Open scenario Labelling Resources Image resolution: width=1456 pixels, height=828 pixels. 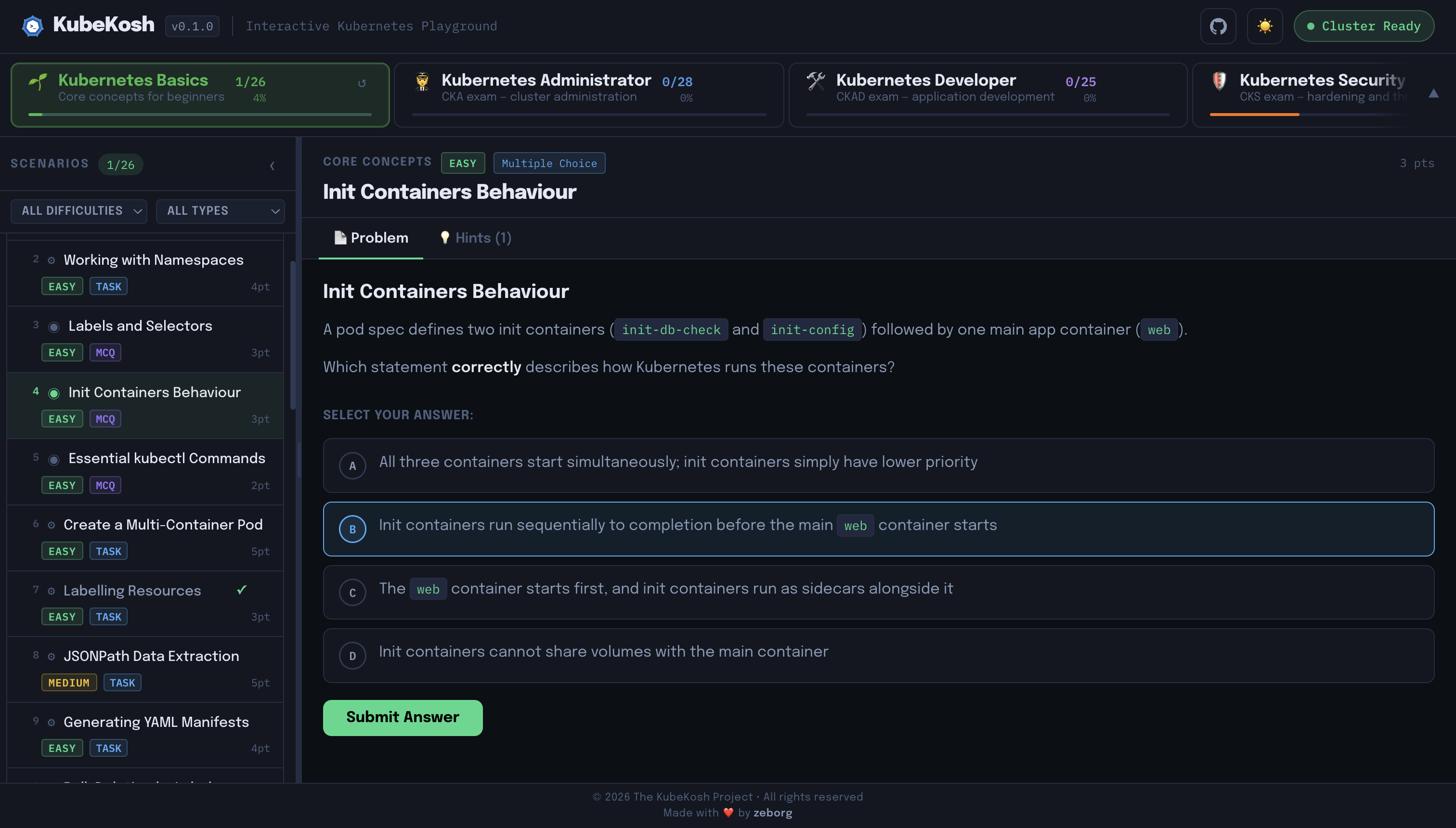point(145,603)
